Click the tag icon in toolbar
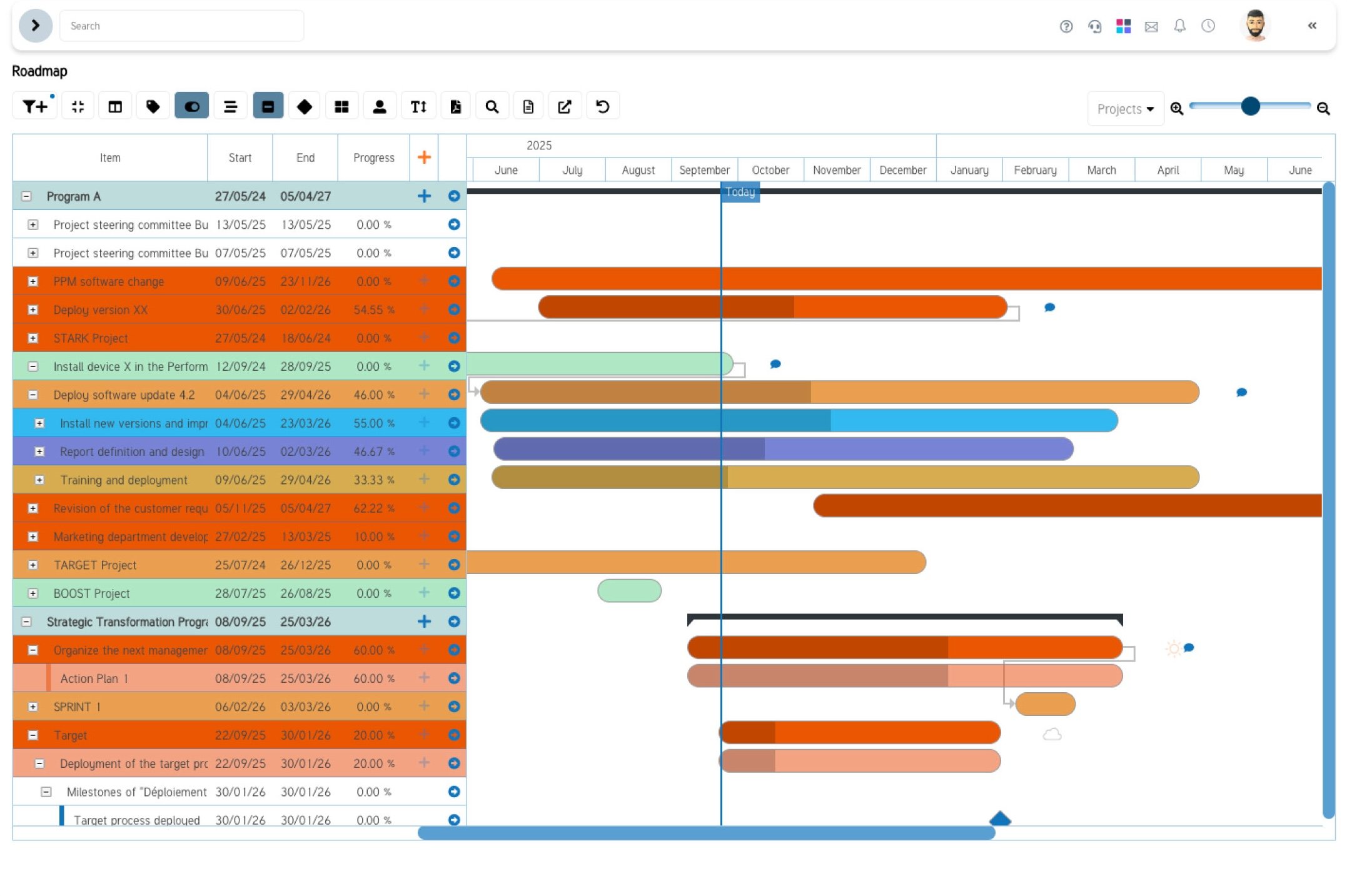This screenshot has width=1347, height=896. coord(153,107)
